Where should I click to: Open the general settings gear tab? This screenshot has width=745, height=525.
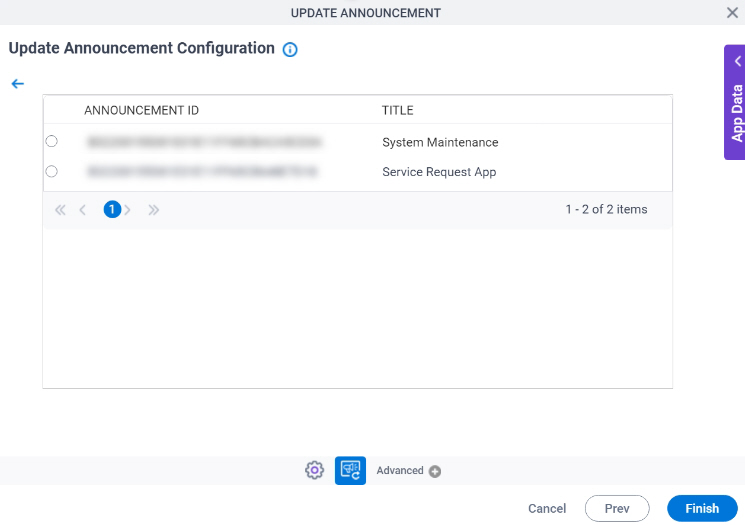[x=315, y=470]
